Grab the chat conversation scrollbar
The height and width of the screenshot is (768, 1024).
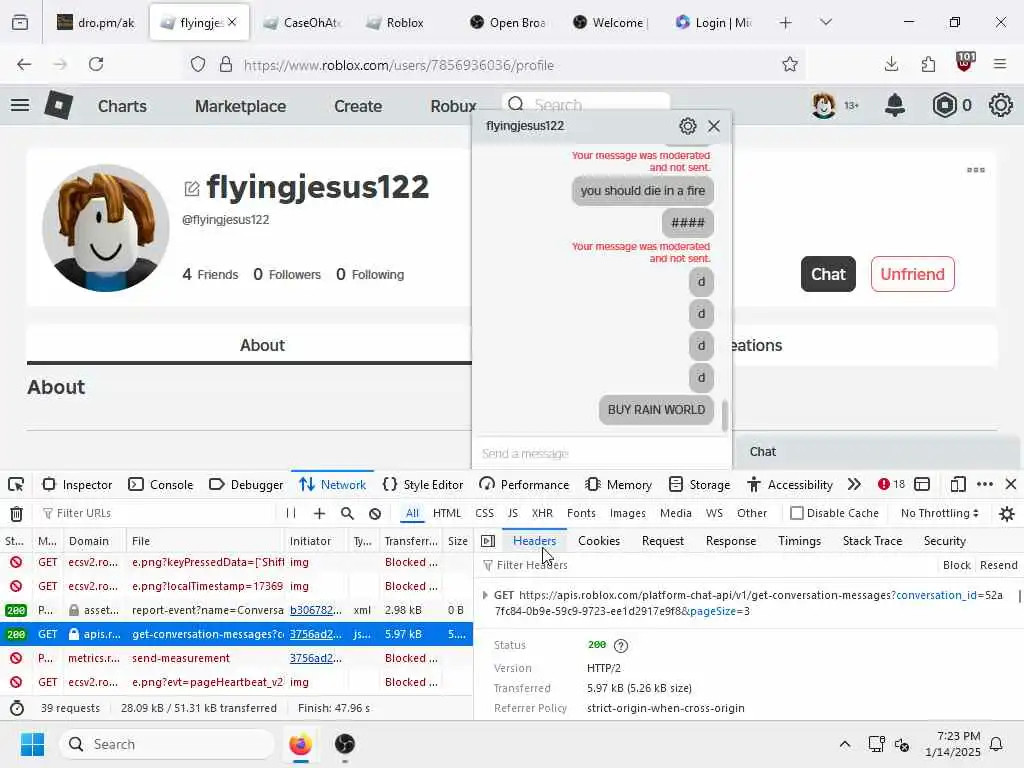click(724, 415)
